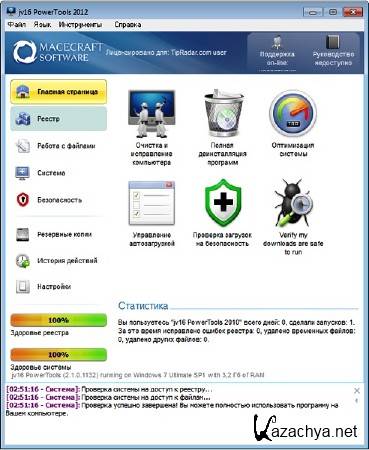Click the Macecraft Software logo
Screen dimensions: 369x450
pos(58,52)
